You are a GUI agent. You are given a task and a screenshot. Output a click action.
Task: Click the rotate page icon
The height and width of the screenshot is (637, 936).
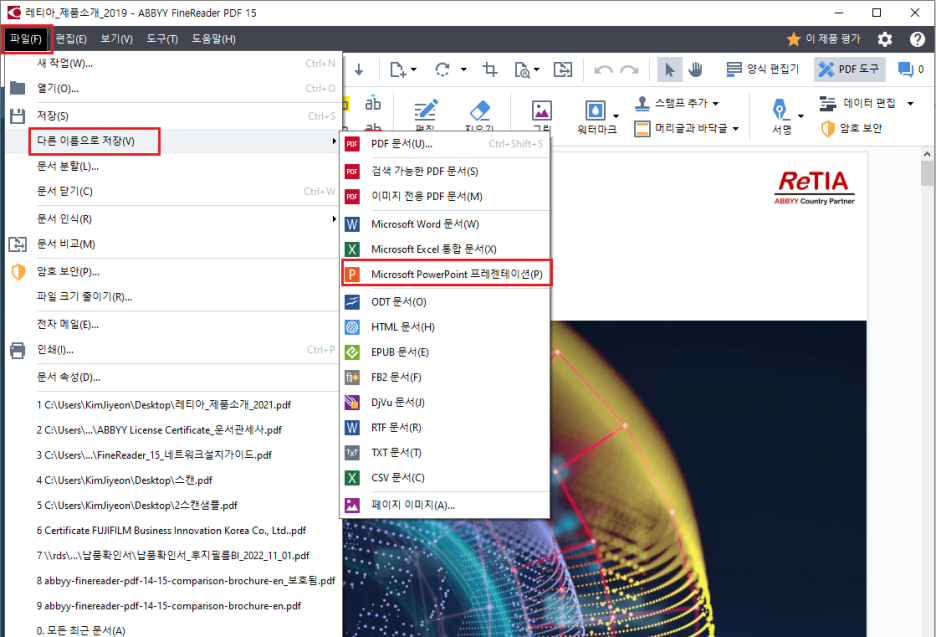pyautogui.click(x=442, y=70)
